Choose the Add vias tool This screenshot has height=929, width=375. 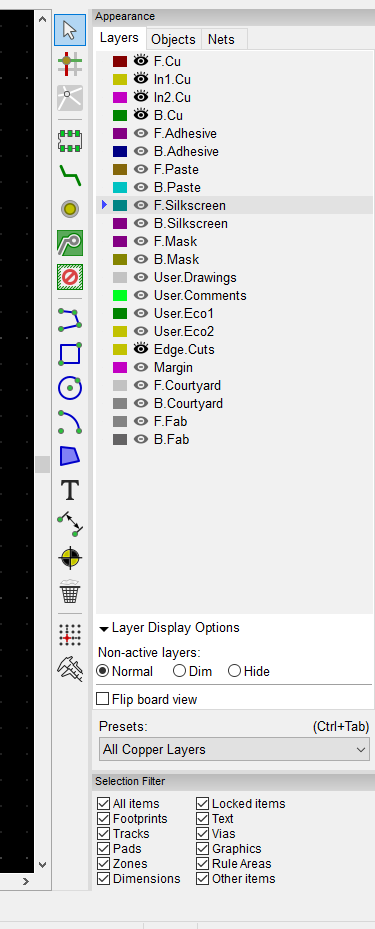click(70, 209)
